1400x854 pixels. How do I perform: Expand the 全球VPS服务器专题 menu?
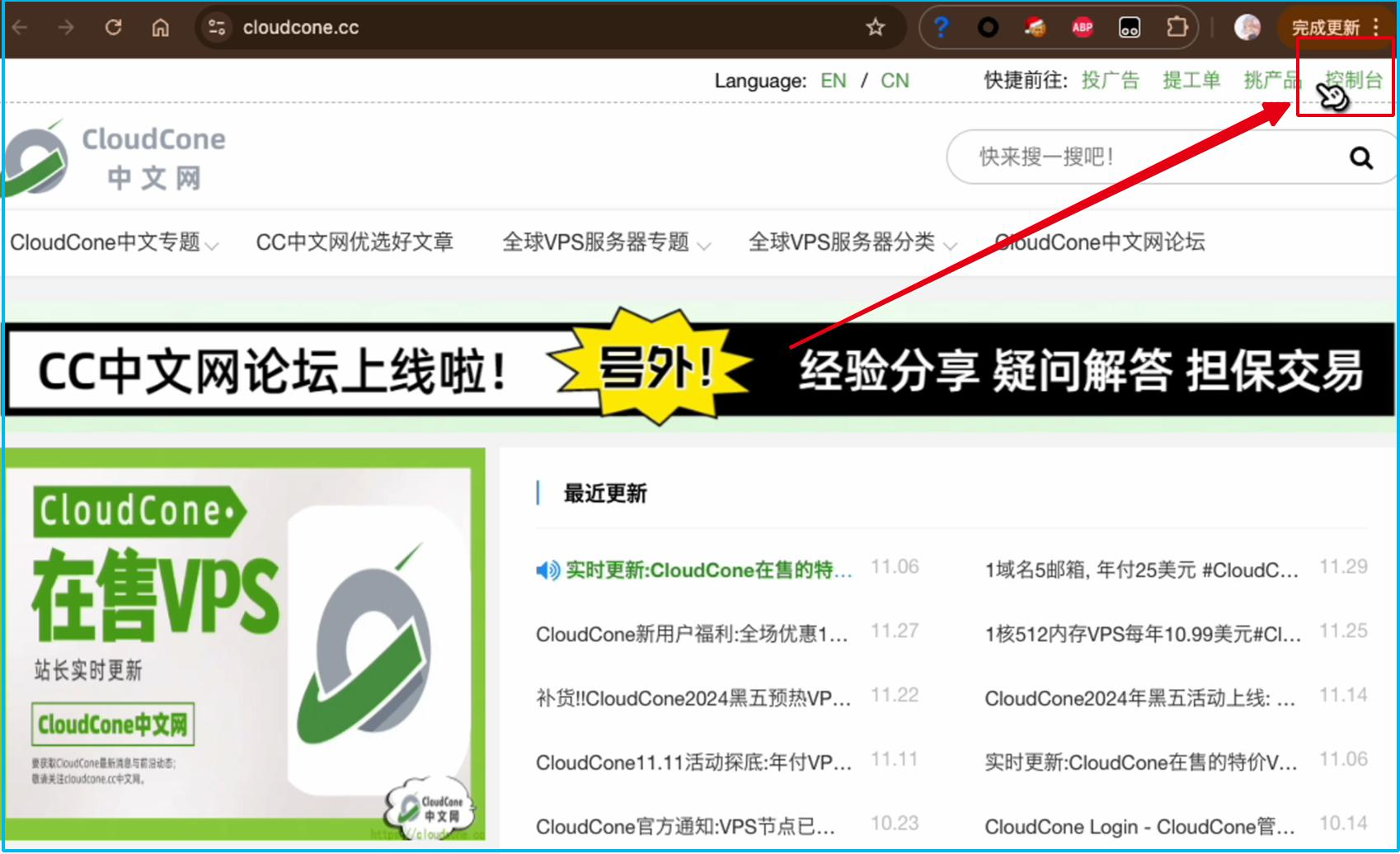606,242
